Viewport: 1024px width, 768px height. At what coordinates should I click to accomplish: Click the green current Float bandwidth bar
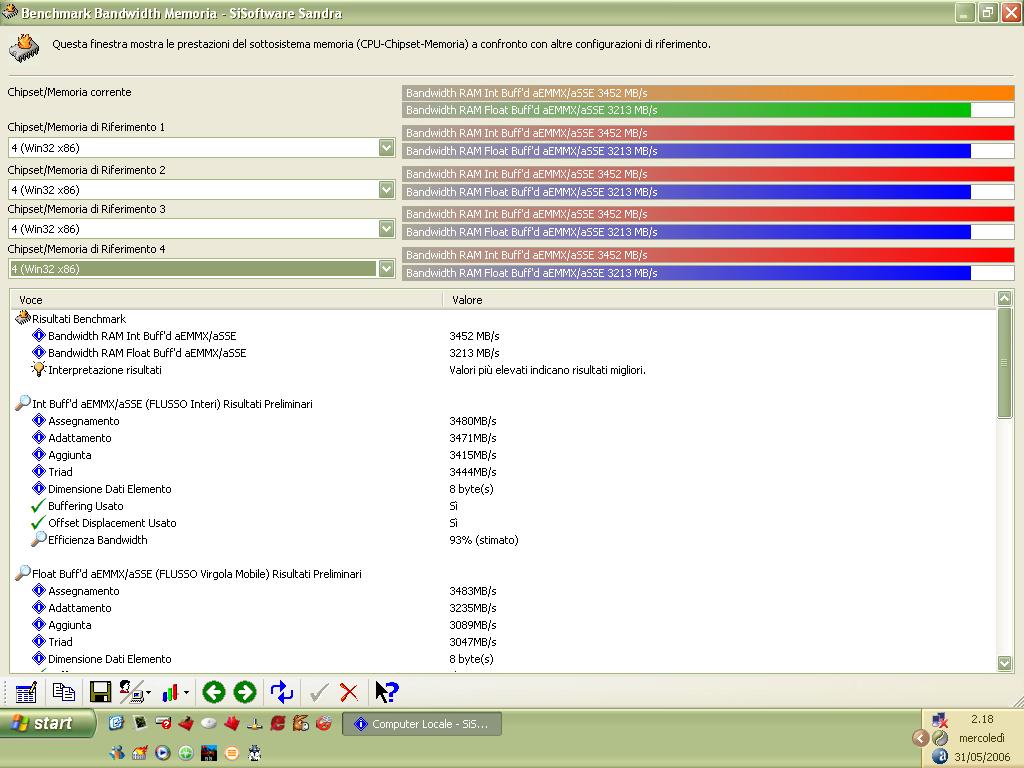point(686,110)
